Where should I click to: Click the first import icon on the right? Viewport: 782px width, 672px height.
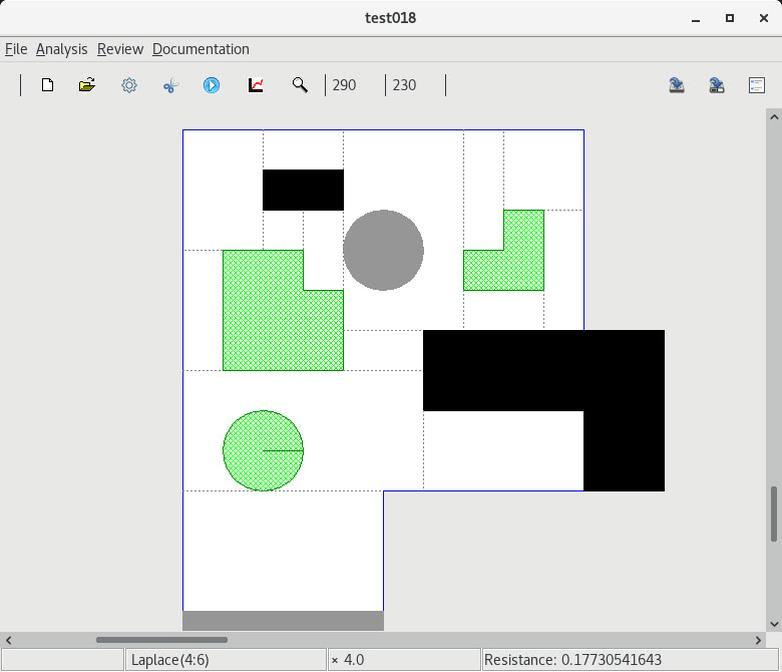(x=677, y=85)
